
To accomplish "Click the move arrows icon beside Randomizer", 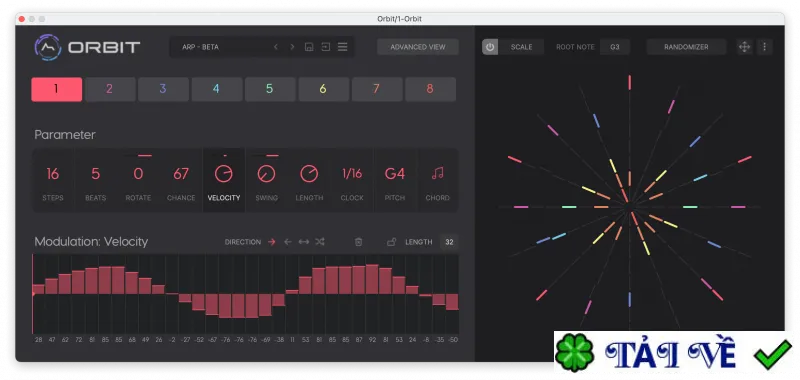I will (x=744, y=47).
